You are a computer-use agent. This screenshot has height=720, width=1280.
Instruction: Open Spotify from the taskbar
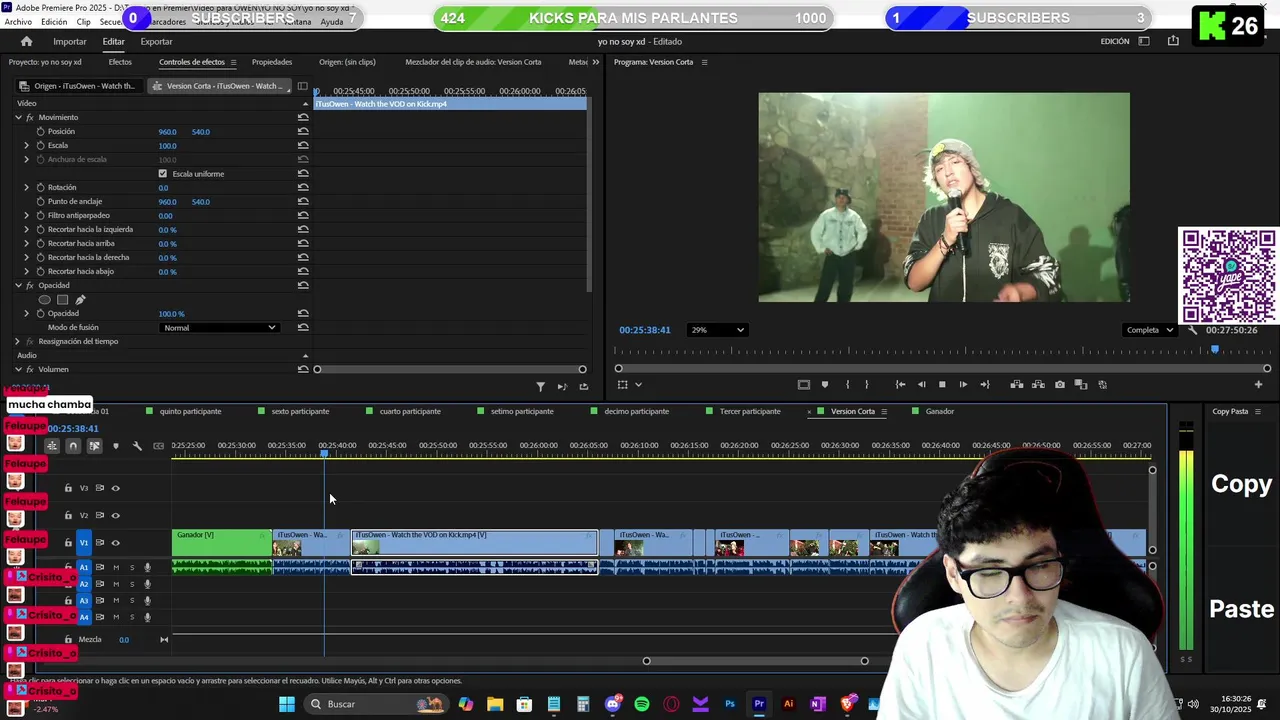[642, 704]
